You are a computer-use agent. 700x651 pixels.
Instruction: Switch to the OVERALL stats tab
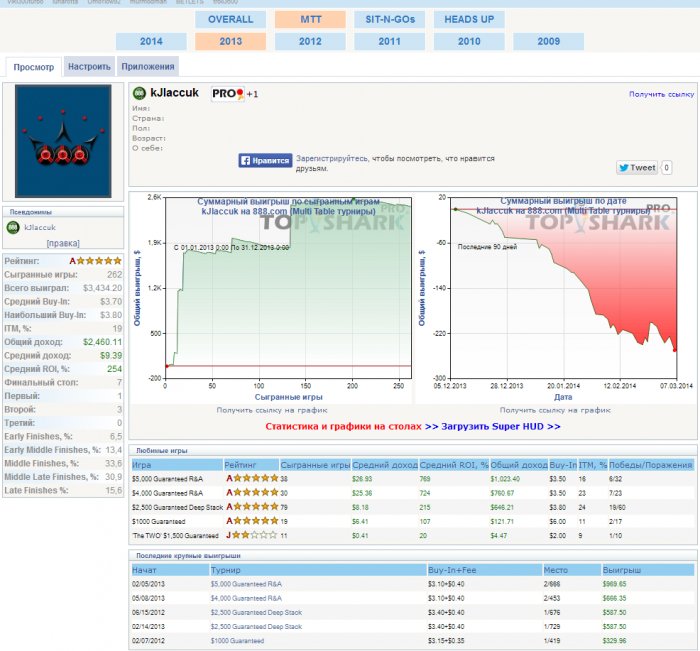pyautogui.click(x=230, y=19)
